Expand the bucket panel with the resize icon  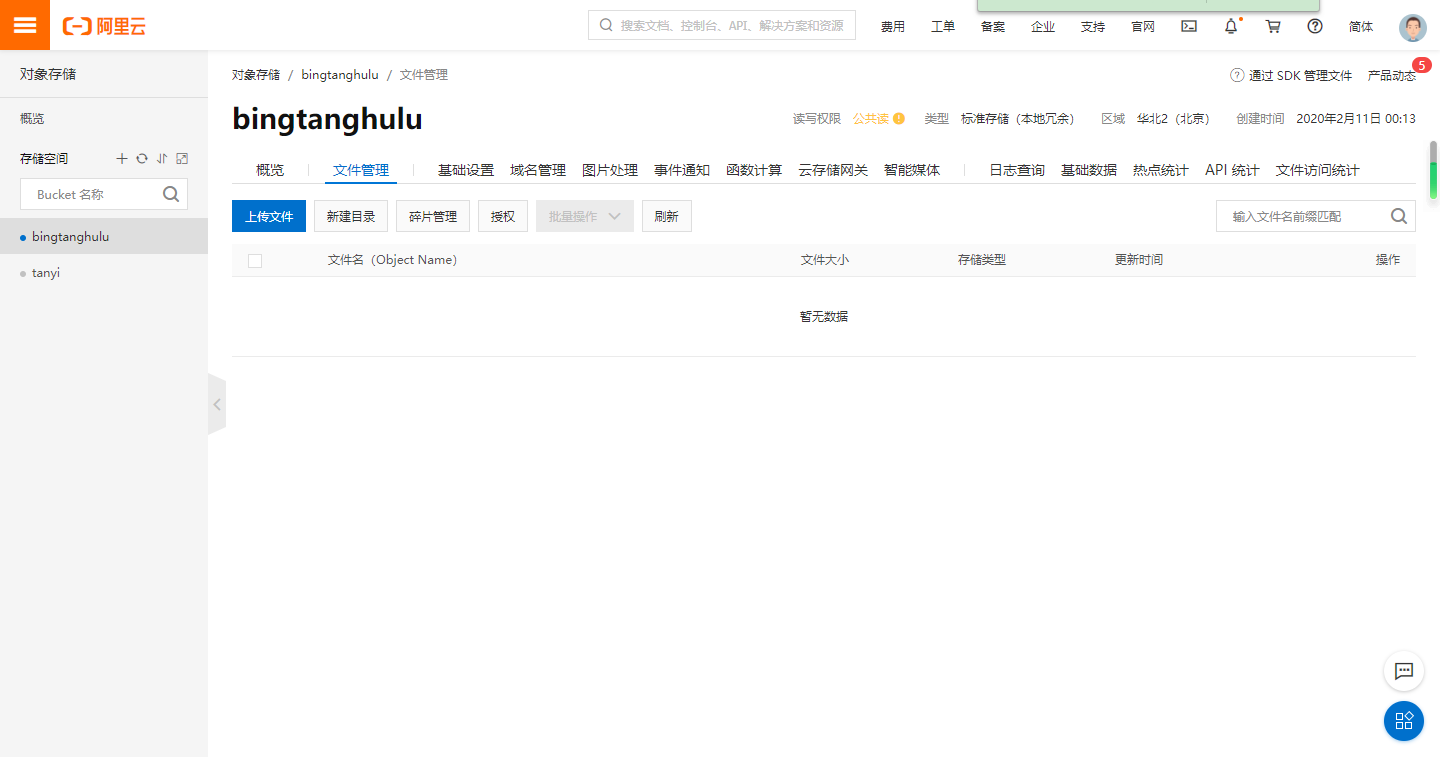click(181, 158)
